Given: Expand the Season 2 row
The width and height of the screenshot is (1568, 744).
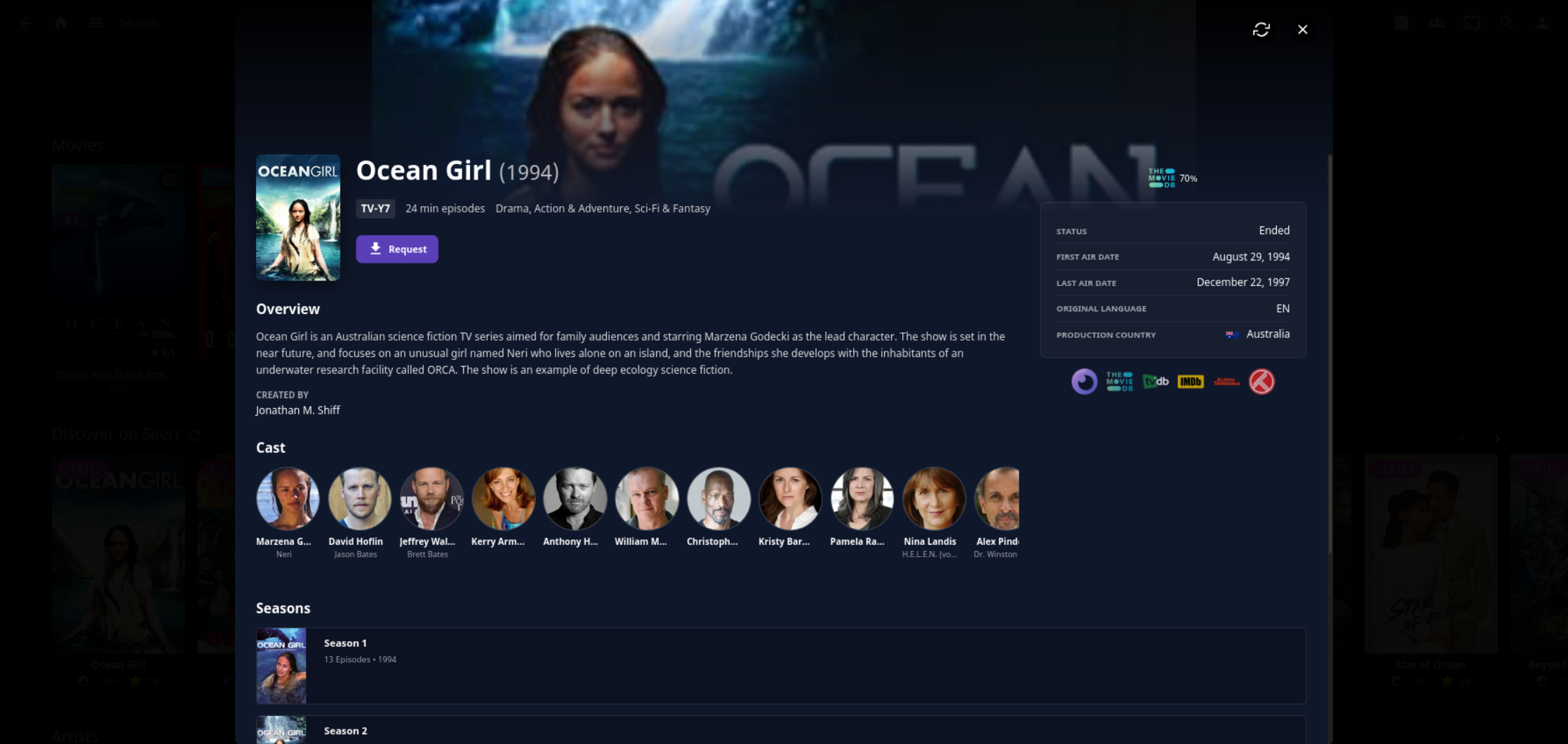Looking at the screenshot, I should coord(781,730).
